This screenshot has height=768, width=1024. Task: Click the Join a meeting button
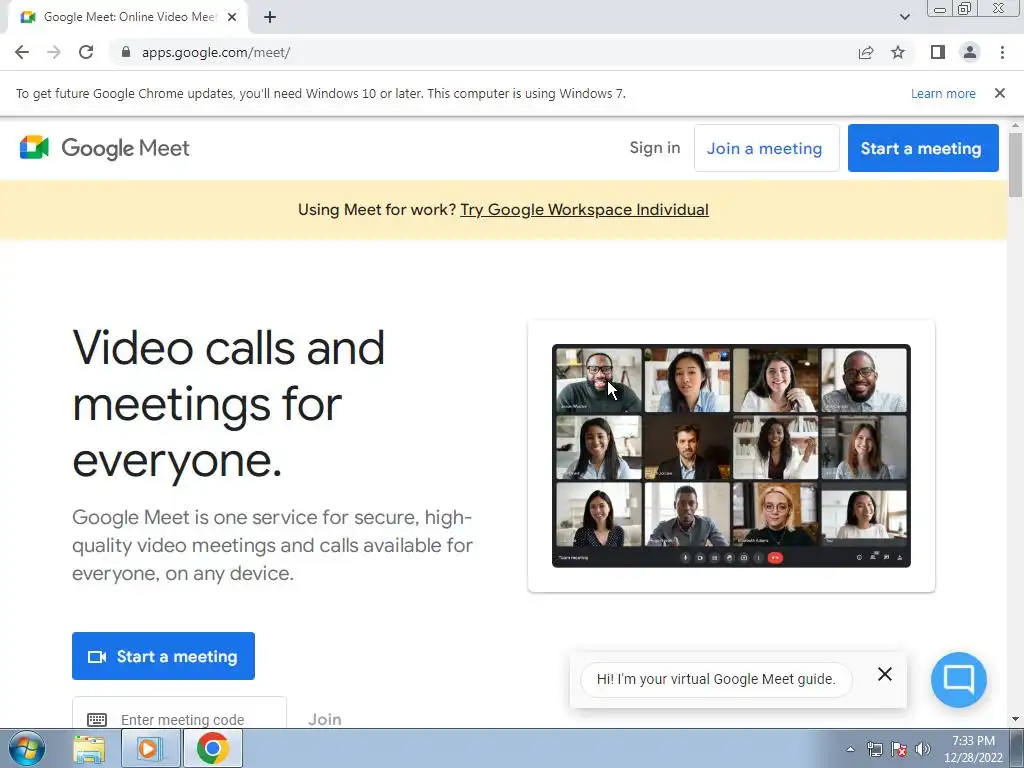pos(766,148)
